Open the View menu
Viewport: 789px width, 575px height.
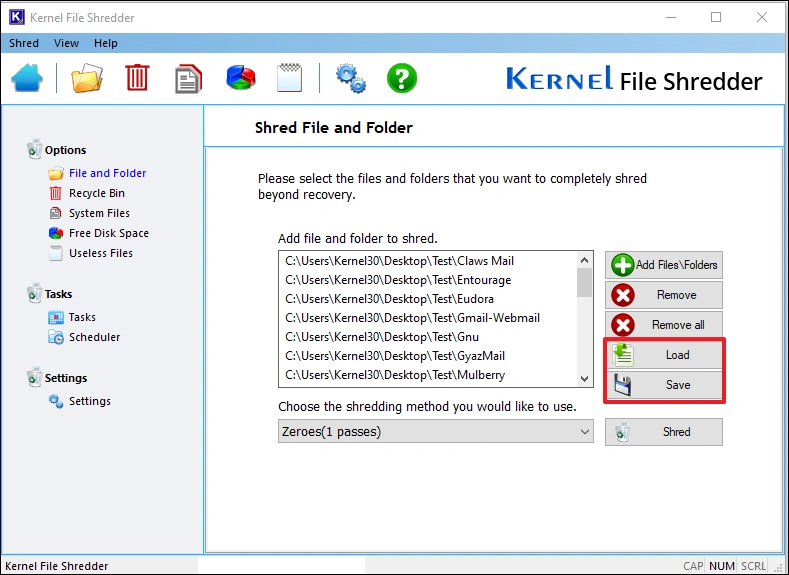[x=66, y=43]
